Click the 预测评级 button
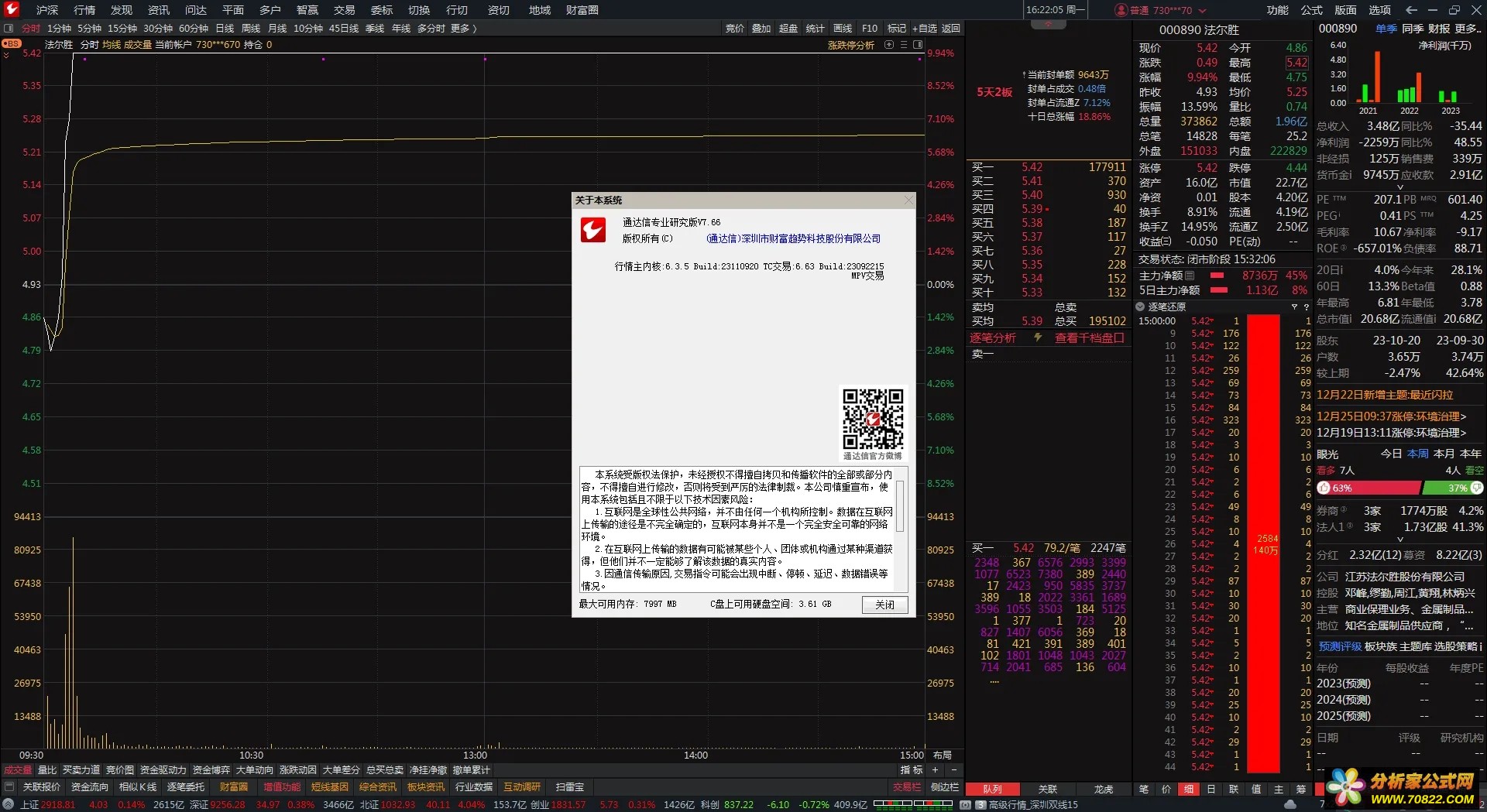Image resolution: width=1487 pixels, height=812 pixels. [1340, 646]
